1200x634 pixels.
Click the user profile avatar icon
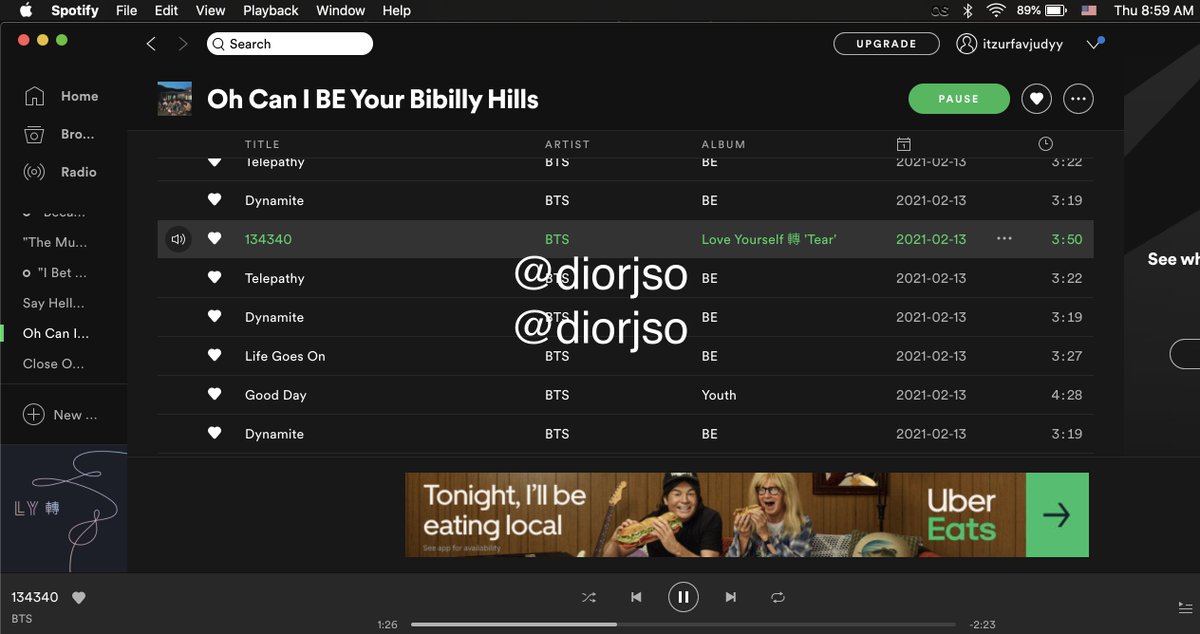pyautogui.click(x=966, y=44)
